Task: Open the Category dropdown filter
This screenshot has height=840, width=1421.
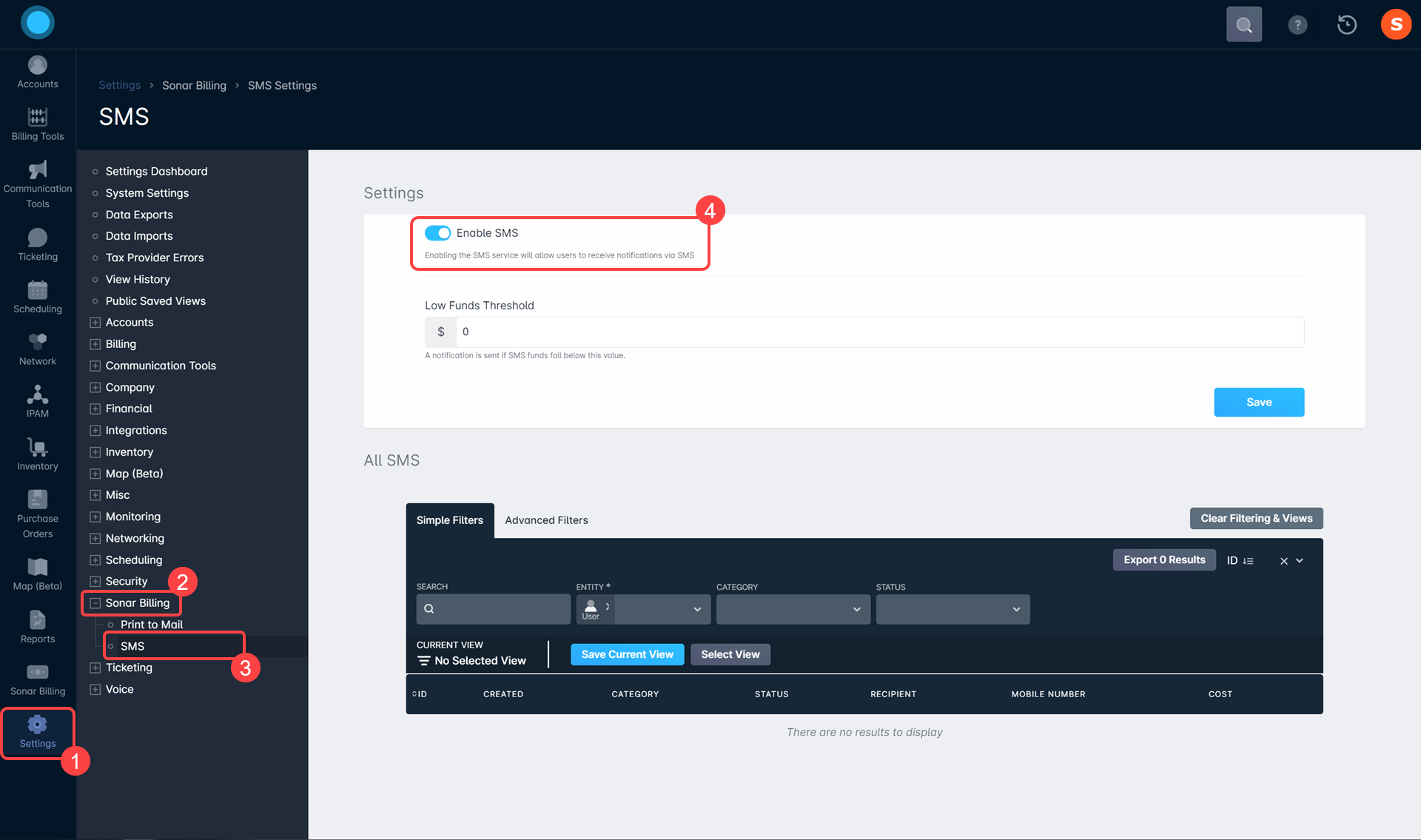Action: [x=792, y=609]
